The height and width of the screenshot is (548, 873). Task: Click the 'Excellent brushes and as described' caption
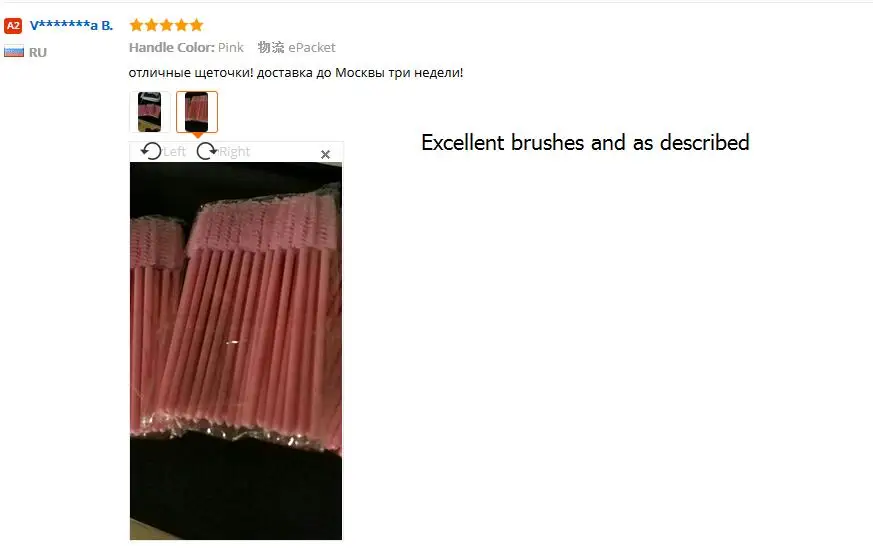pos(585,143)
